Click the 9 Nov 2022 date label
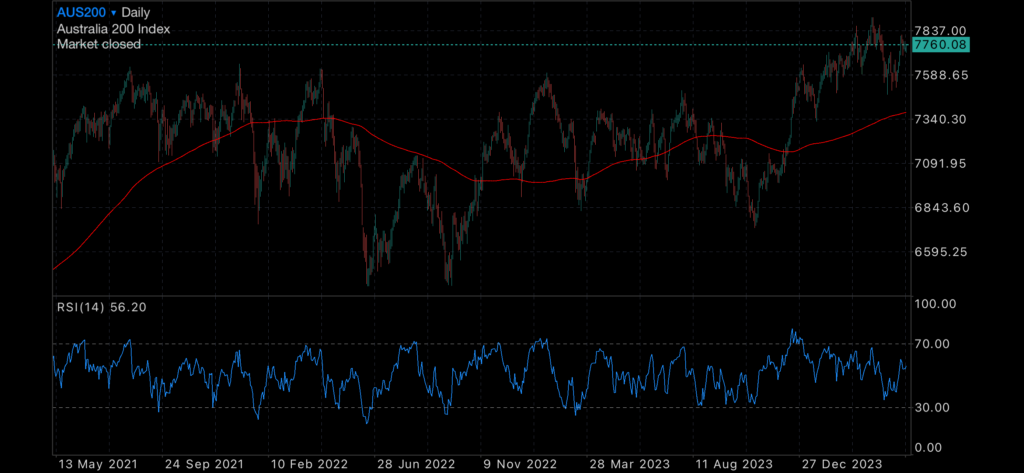This screenshot has width=1024, height=473. [518, 465]
